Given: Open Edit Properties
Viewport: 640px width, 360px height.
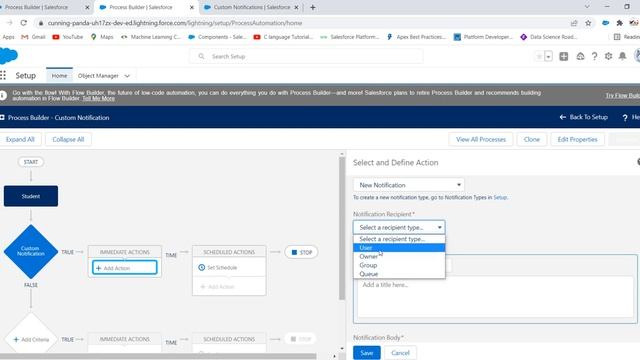Looking at the screenshot, I should pos(577,139).
